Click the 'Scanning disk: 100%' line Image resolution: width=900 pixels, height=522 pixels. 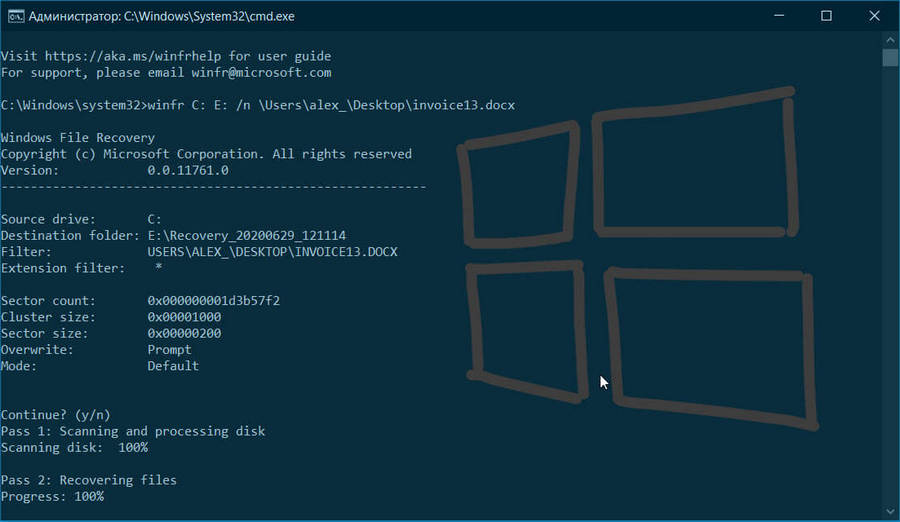point(74,448)
